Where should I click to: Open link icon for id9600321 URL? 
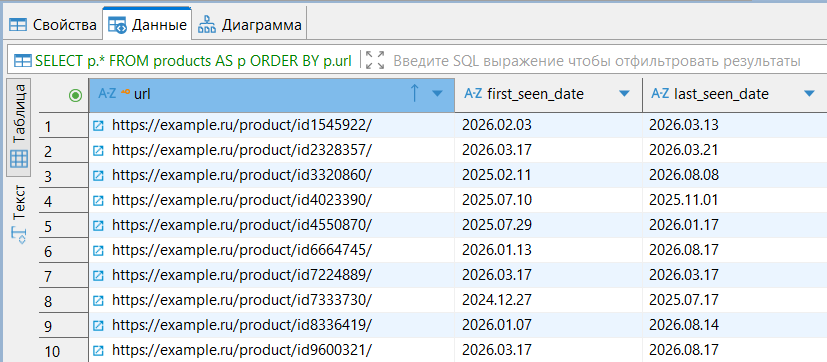[x=98, y=350]
